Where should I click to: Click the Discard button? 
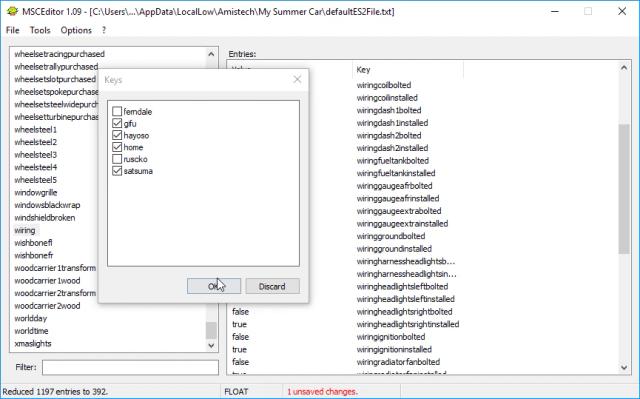coord(272,286)
